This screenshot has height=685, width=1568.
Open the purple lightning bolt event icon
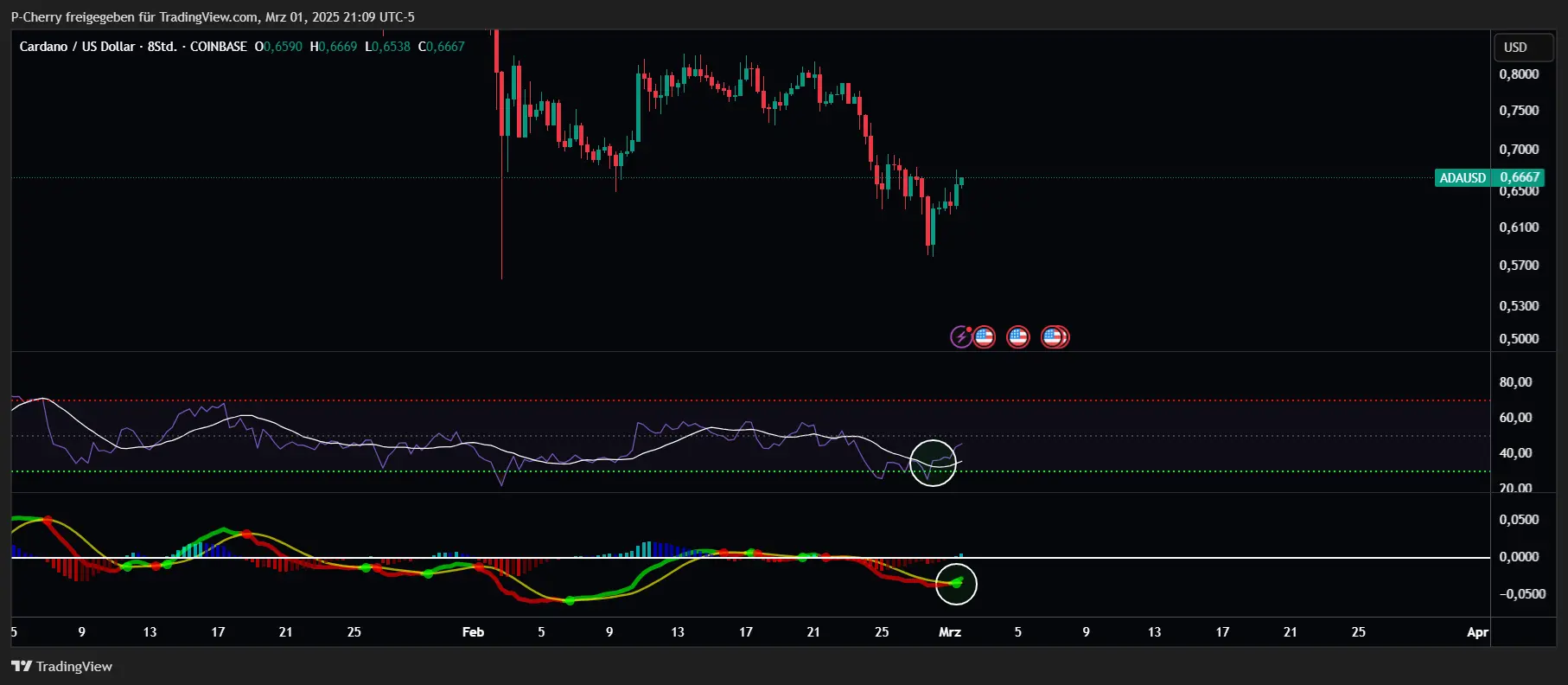(x=961, y=336)
